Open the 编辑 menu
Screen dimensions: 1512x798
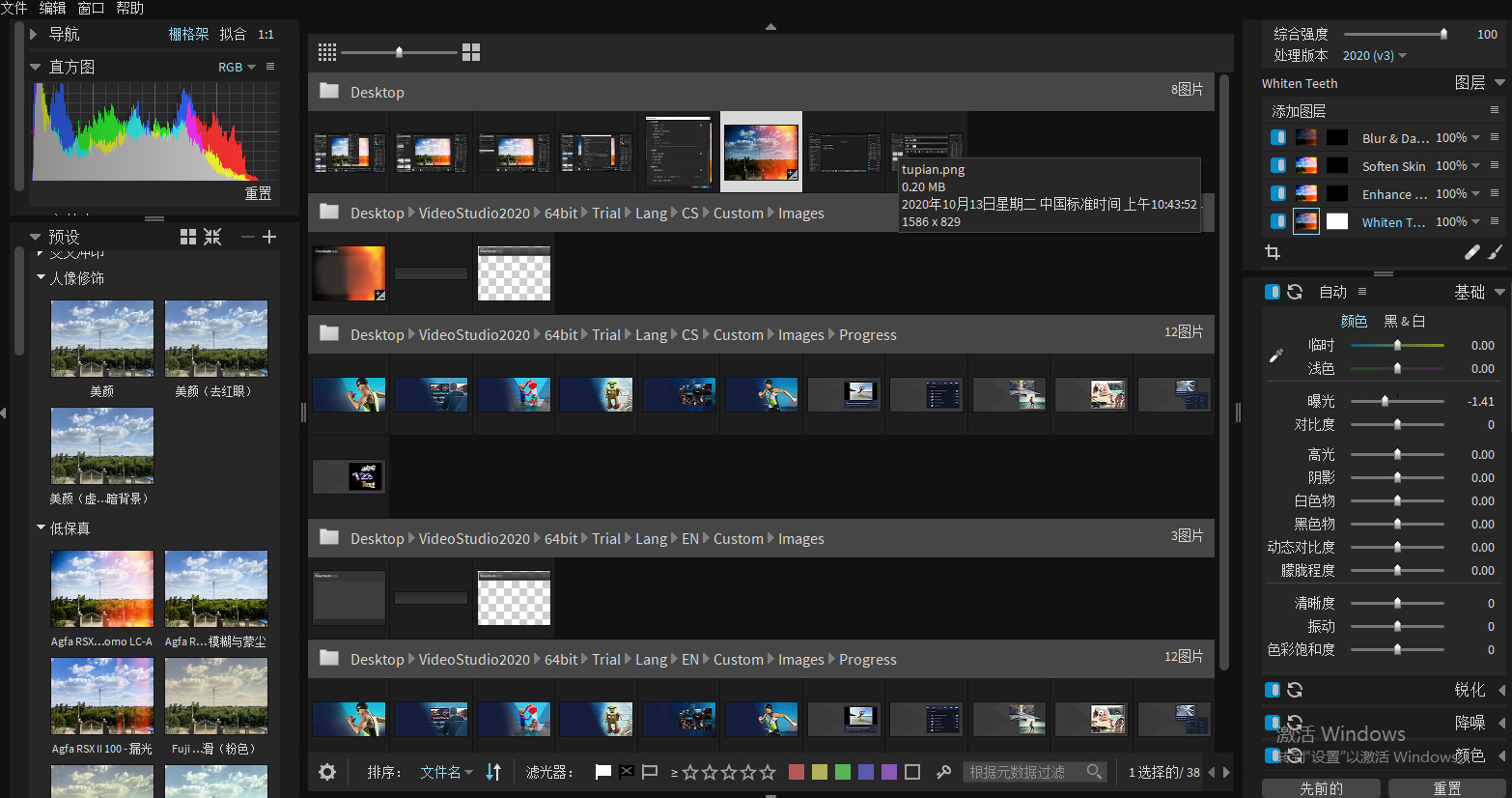52,8
